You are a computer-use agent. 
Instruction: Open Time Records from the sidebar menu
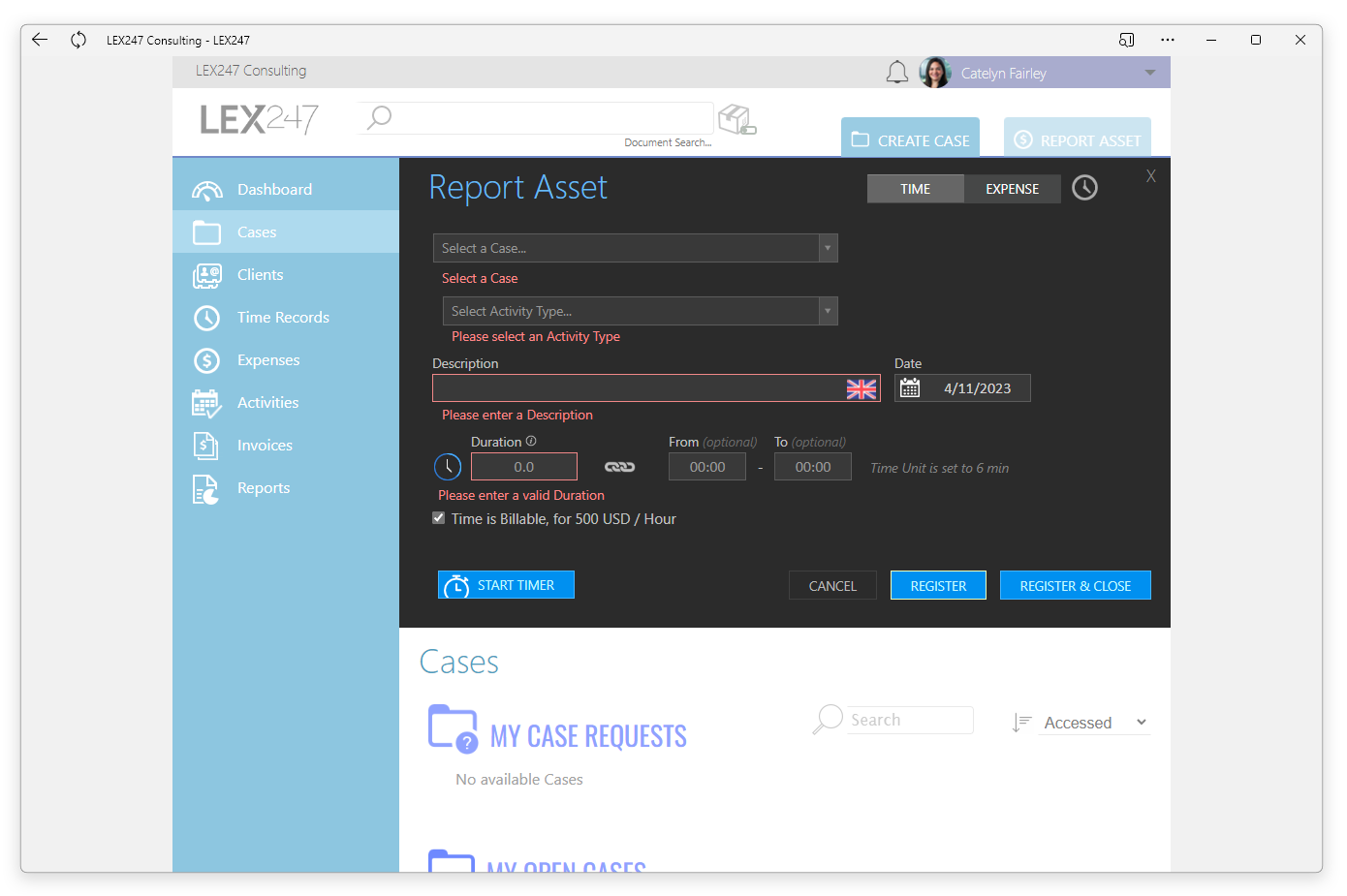286,318
